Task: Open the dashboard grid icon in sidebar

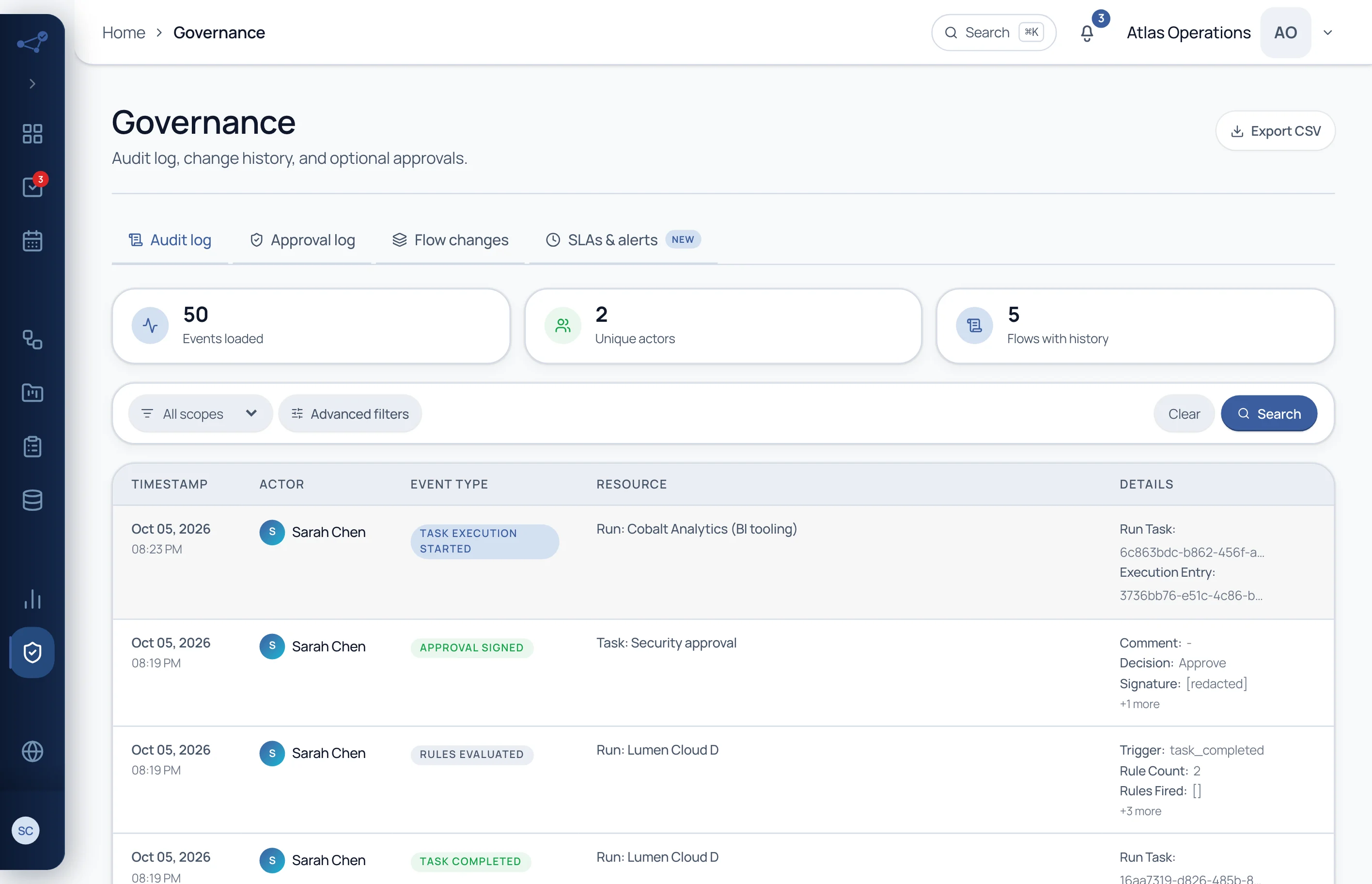Action: coord(32,134)
